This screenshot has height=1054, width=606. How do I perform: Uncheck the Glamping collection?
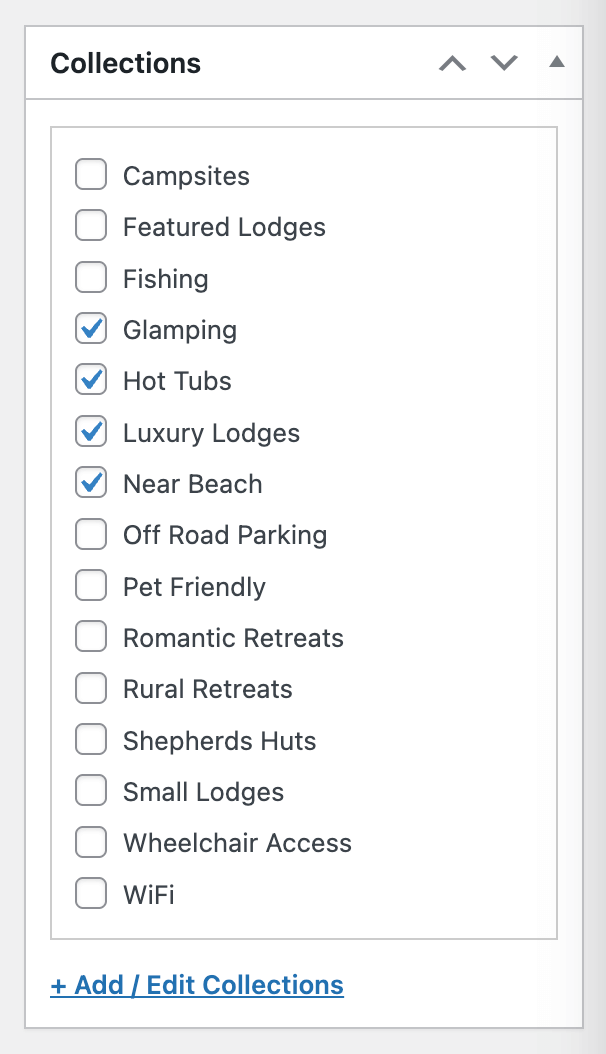point(91,330)
